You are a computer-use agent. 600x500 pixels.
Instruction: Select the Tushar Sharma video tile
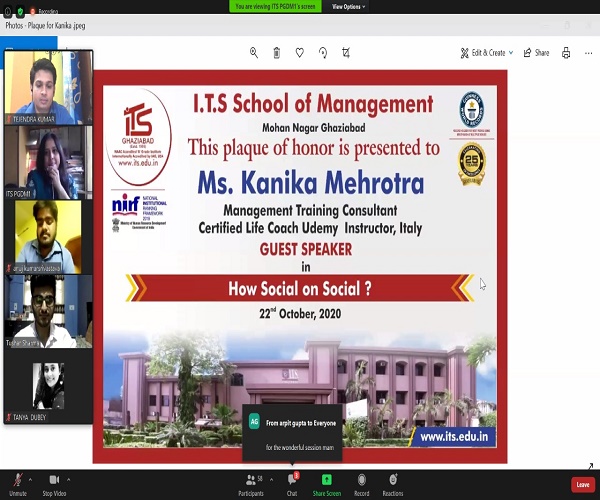(x=48, y=311)
